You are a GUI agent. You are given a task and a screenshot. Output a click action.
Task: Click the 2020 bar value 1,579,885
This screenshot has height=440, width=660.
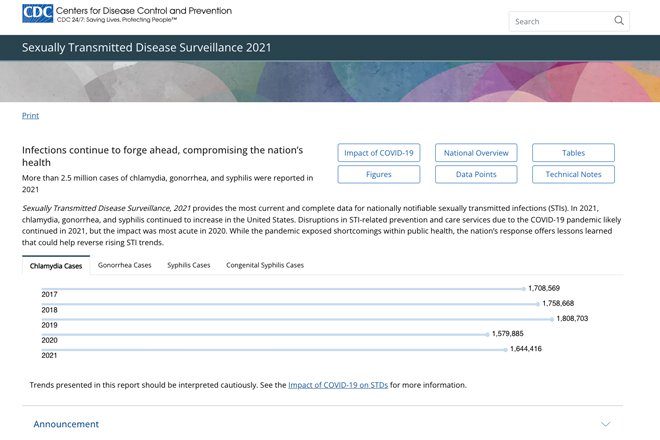click(x=508, y=333)
